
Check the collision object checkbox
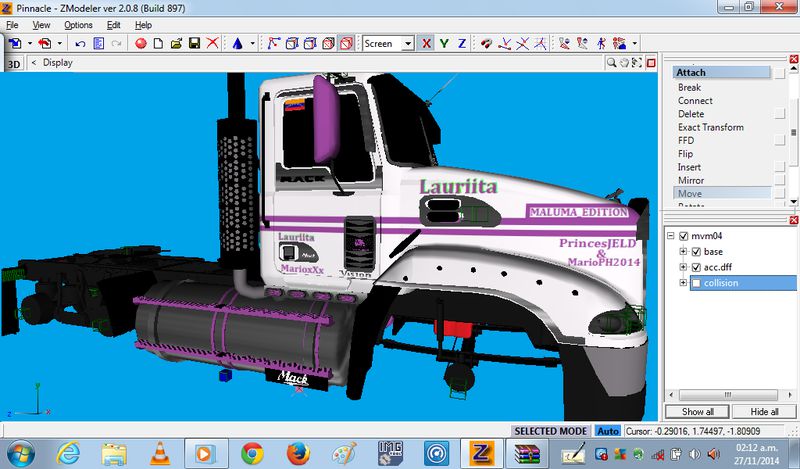[x=696, y=283]
